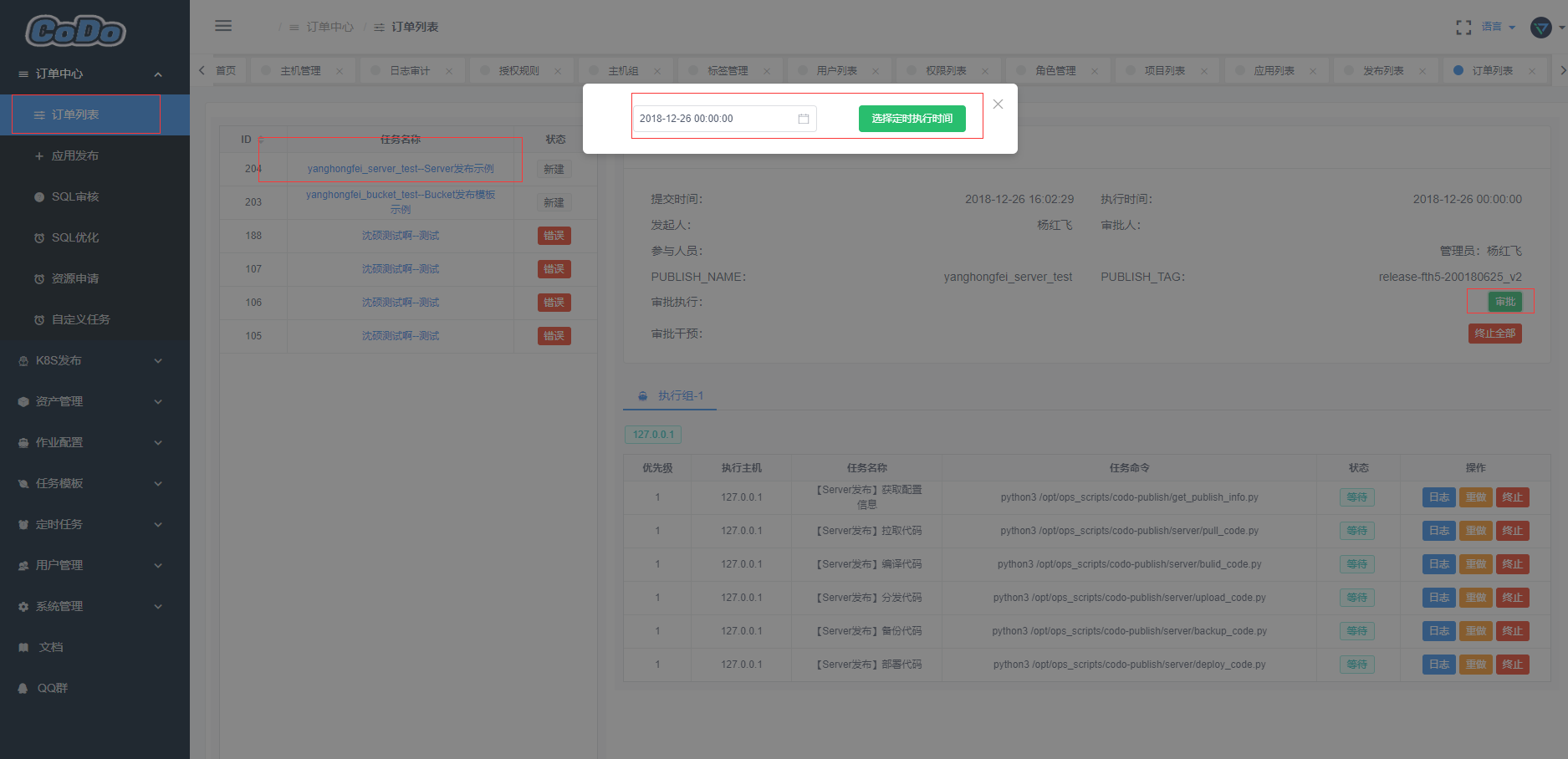Click the 等待 status for 拉取代码 task
The image size is (1568, 759).
click(1356, 531)
